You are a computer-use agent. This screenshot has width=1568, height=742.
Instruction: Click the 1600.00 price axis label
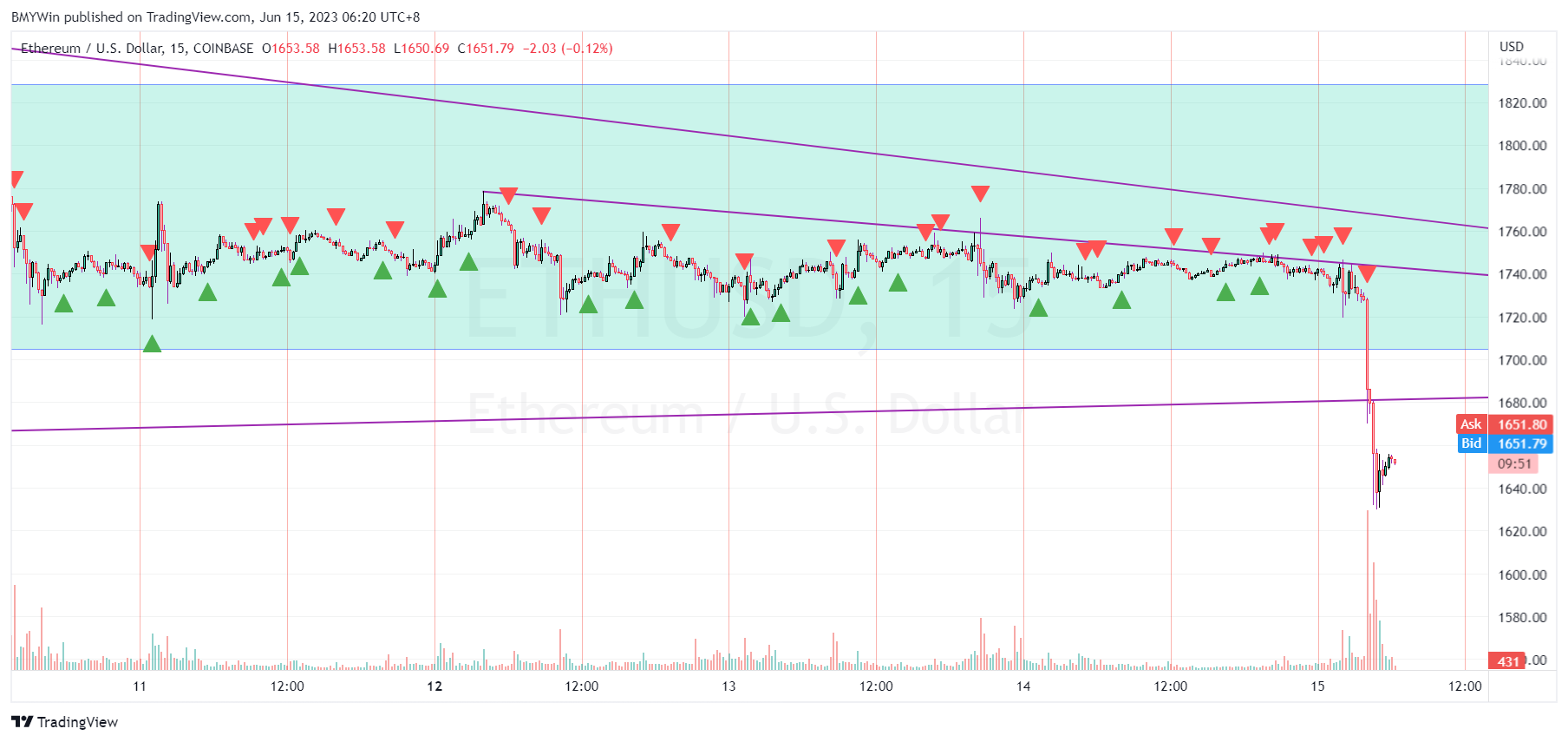(1522, 575)
